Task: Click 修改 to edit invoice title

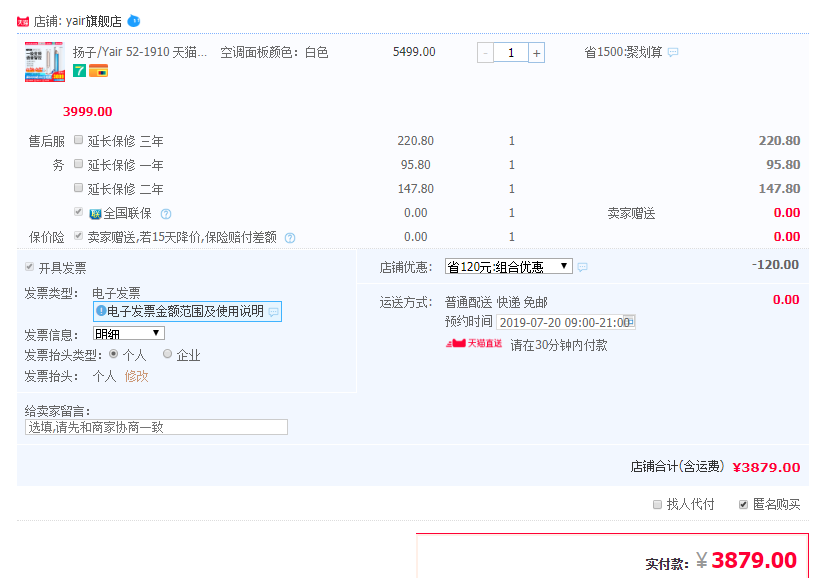Action: (x=136, y=376)
